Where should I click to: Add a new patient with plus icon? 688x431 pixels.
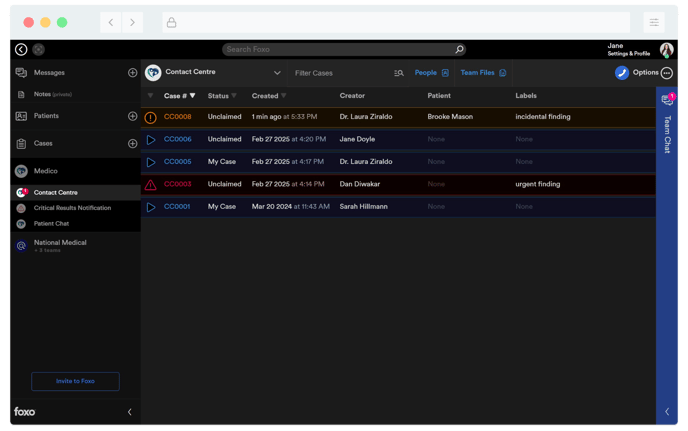[x=133, y=116]
